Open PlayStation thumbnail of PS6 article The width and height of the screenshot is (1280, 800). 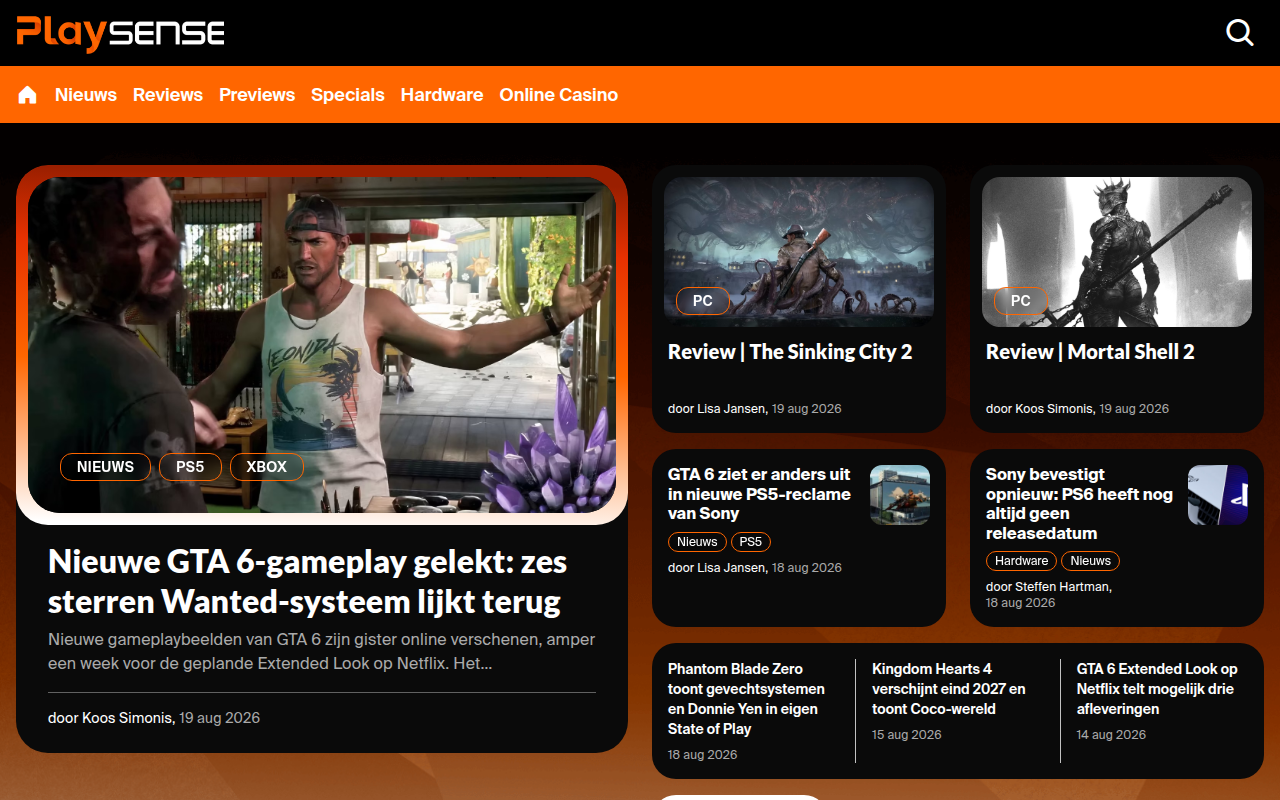click(x=1218, y=495)
